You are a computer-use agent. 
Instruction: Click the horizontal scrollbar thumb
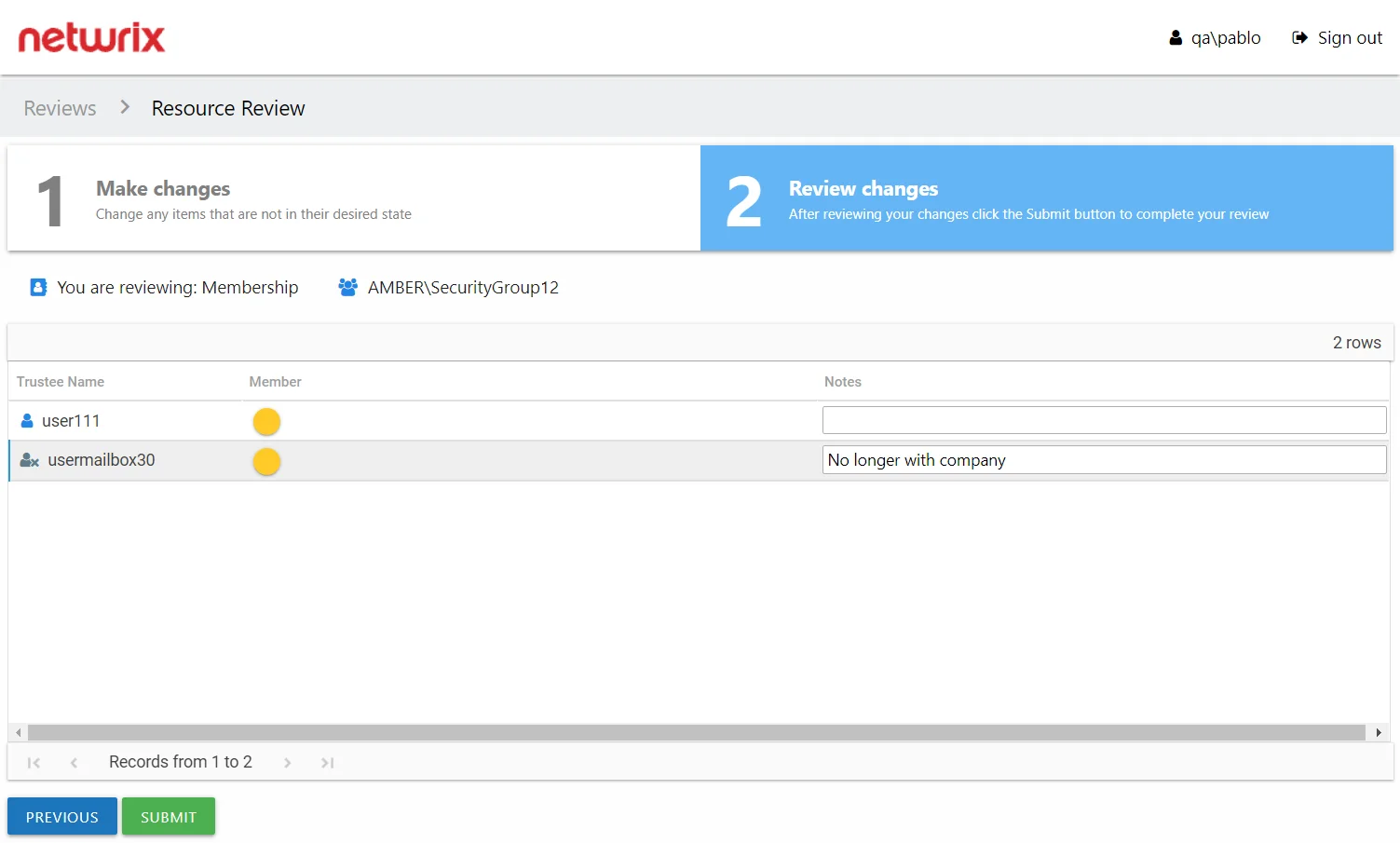coord(696,733)
